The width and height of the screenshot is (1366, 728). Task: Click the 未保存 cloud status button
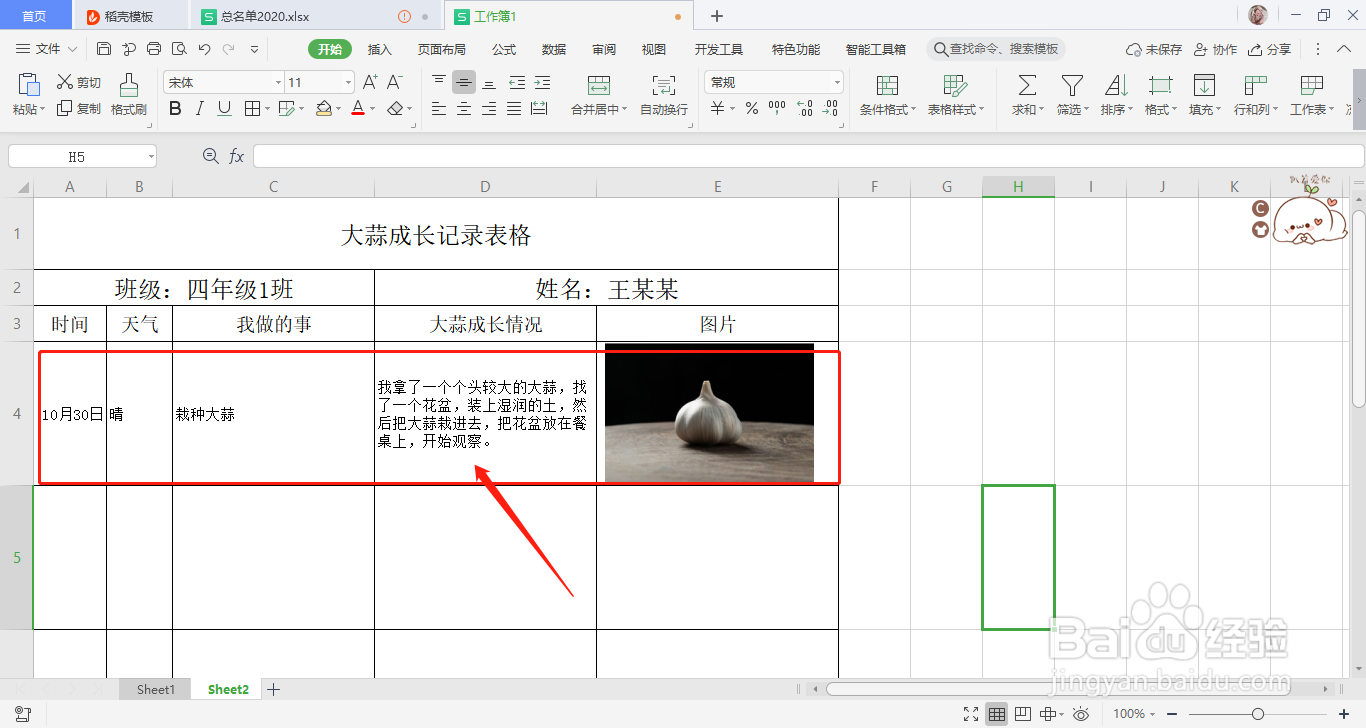pos(1154,49)
